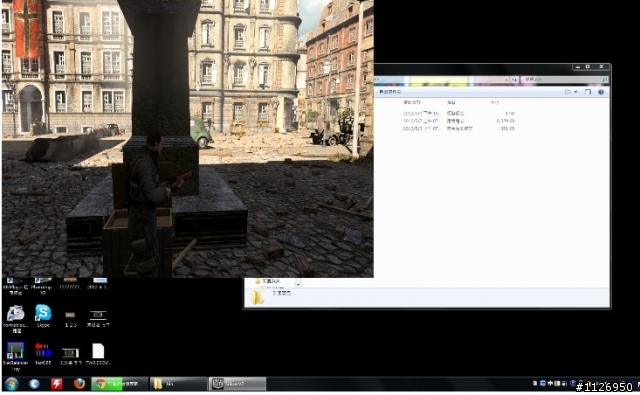Click the magnifier icon in Explorer search
Image resolution: width=640 pixels, height=395 pixels.
604,80
